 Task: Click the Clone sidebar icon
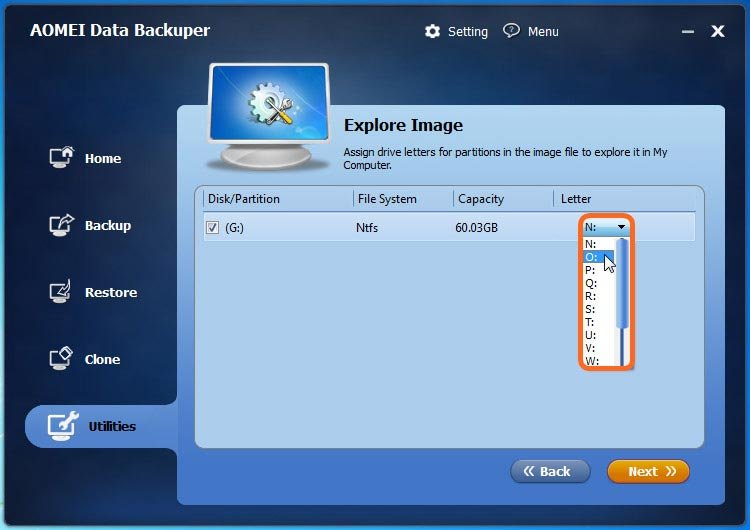coord(61,358)
